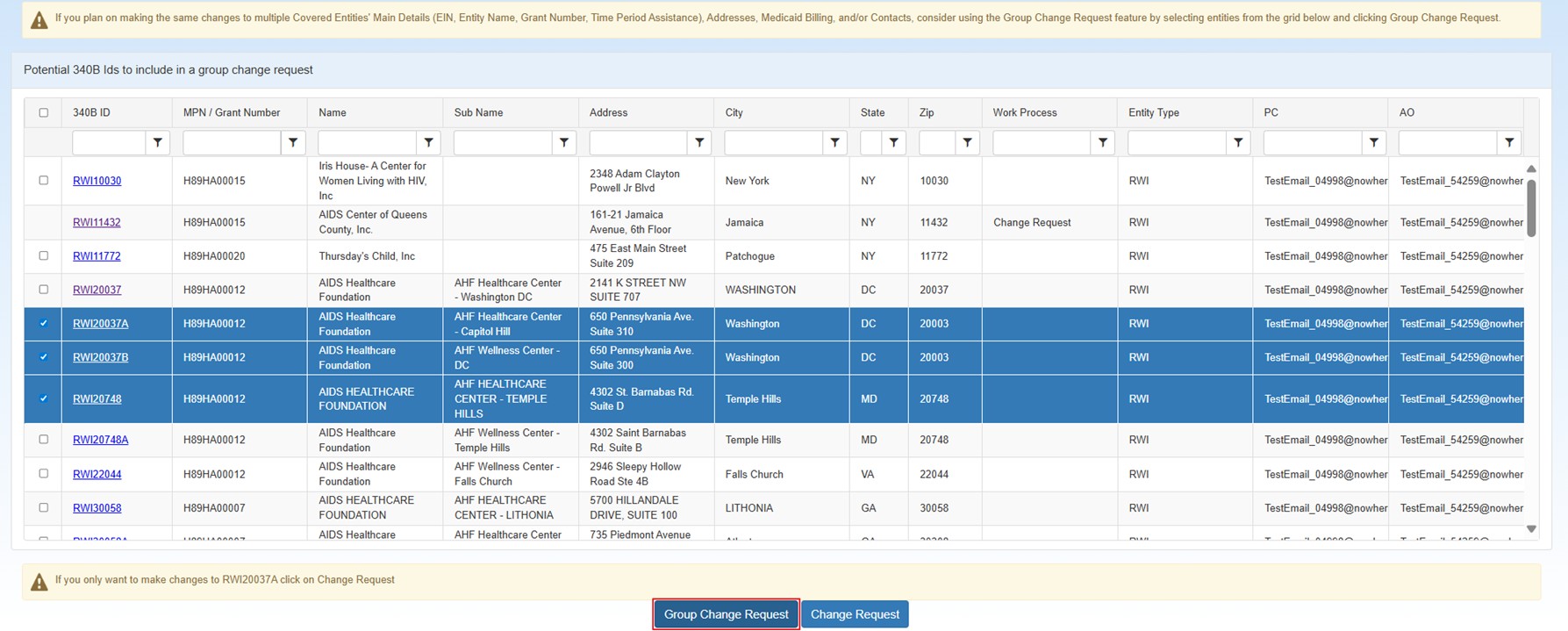
Task: Check the box for row RWI11772
Action: [x=44, y=256]
